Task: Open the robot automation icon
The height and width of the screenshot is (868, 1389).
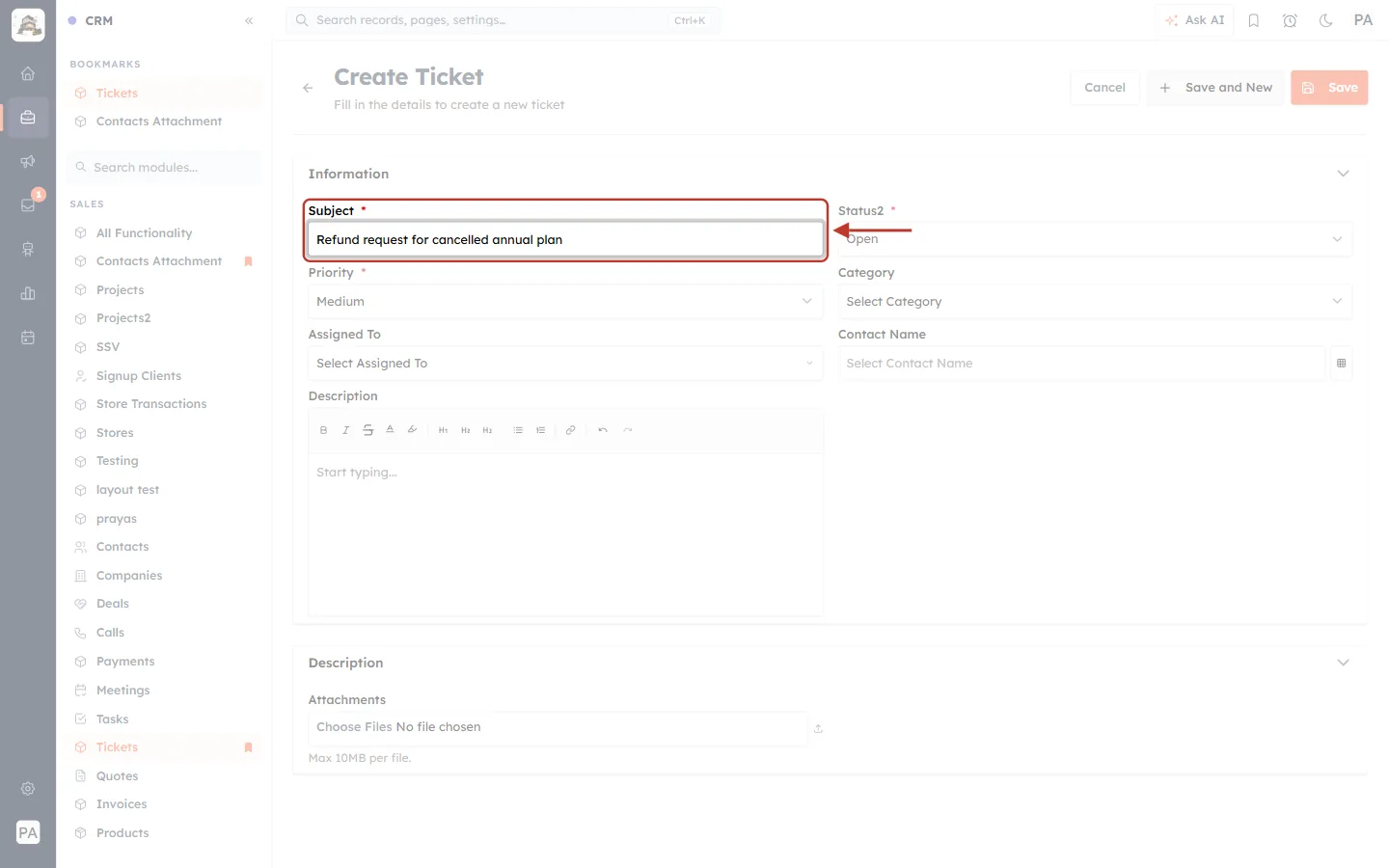Action: coord(28,249)
